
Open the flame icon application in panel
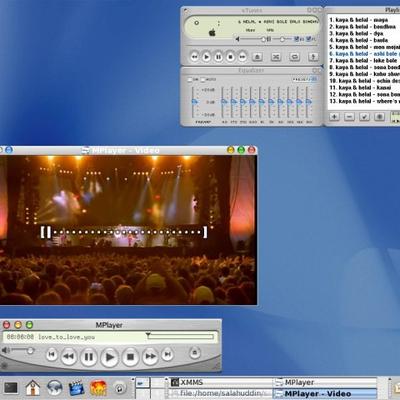(x=98, y=388)
